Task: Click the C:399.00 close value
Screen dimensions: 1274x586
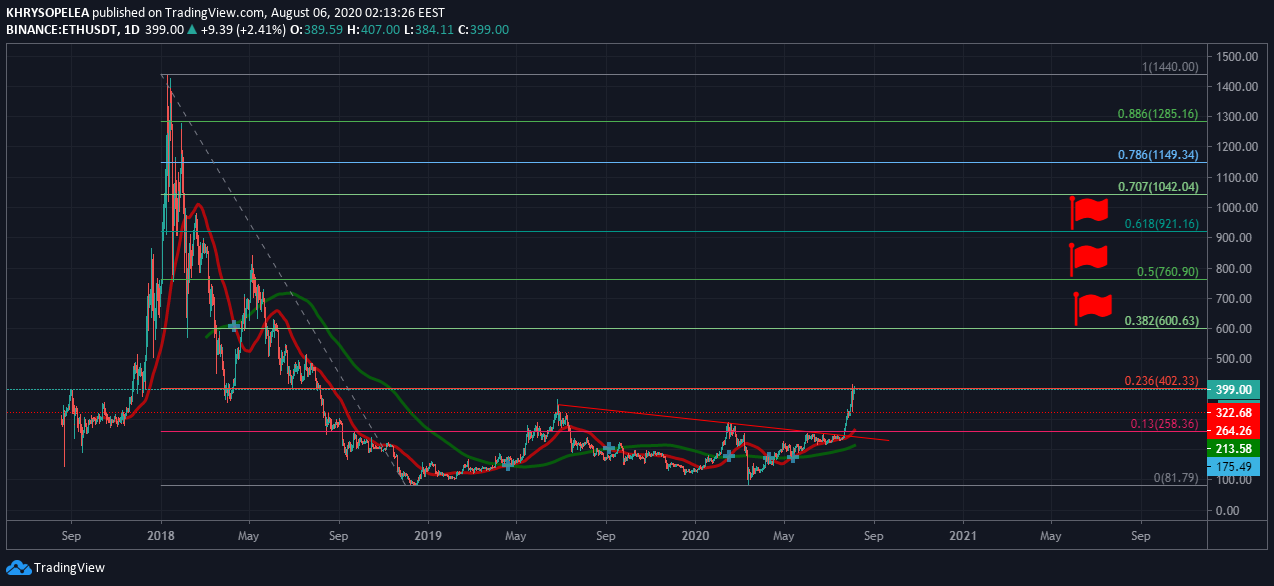Action: [483, 30]
